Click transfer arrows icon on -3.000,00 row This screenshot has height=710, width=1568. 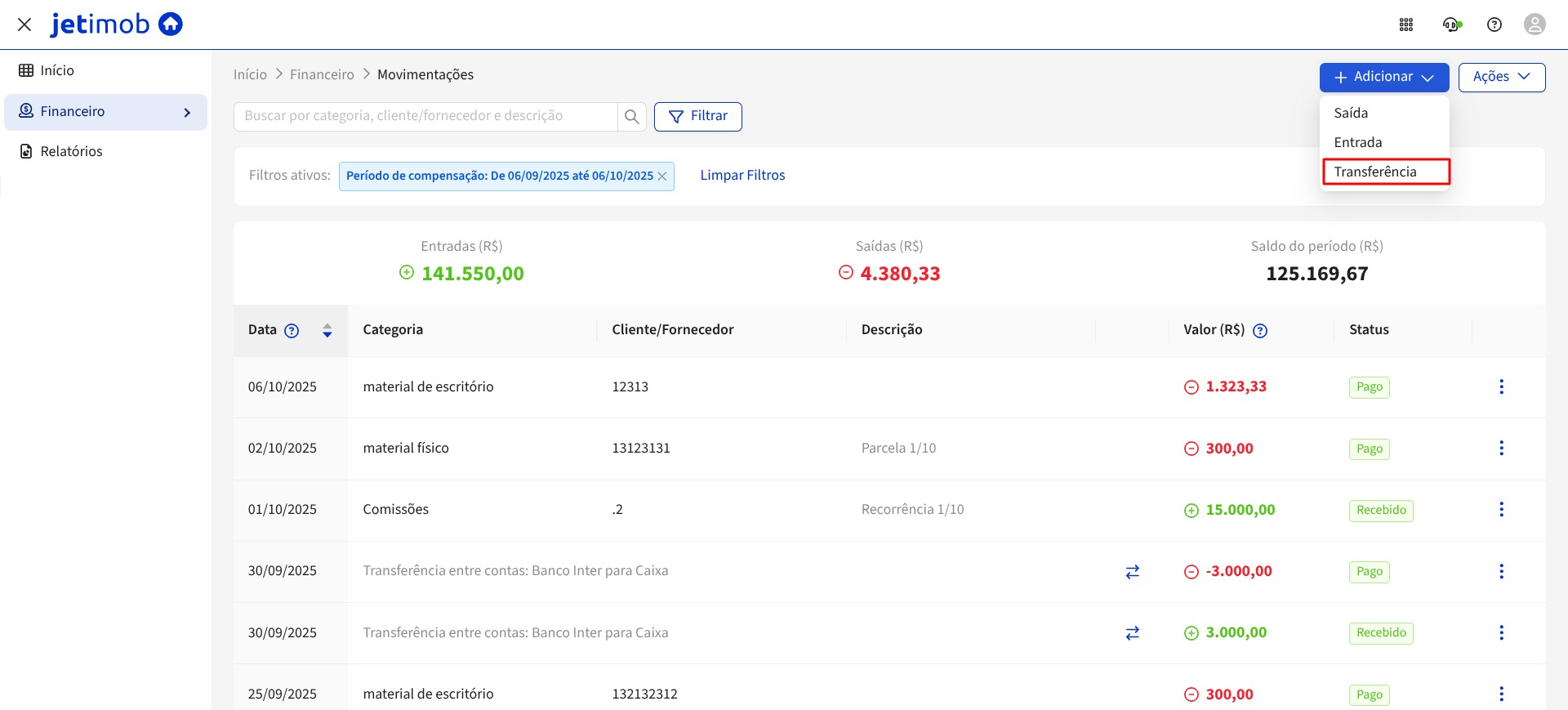pyautogui.click(x=1132, y=572)
